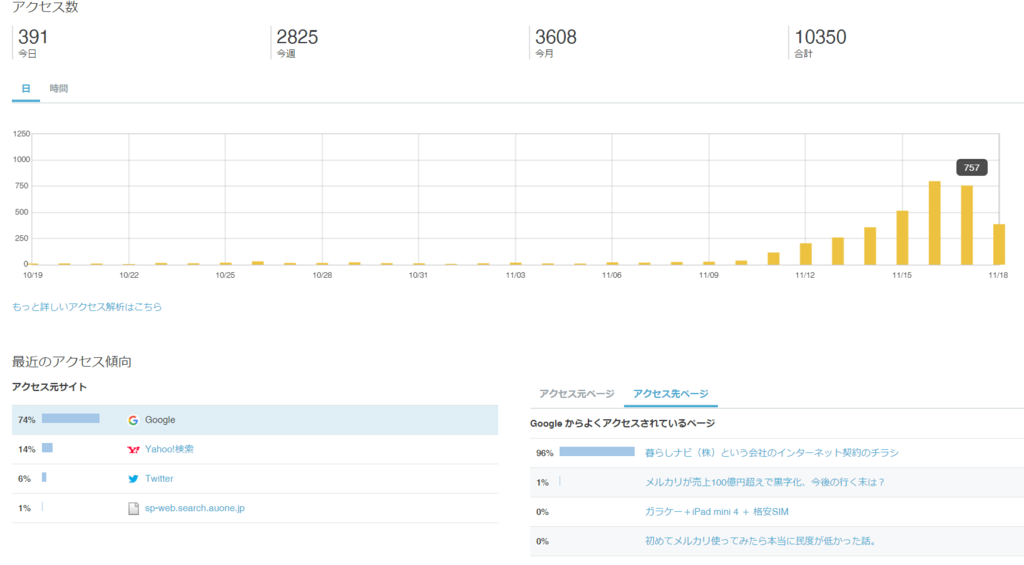Image resolution: width=1024 pixels, height=565 pixels.
Task: Click the Google からよくアクセスされているページ heading
Action: [622, 423]
